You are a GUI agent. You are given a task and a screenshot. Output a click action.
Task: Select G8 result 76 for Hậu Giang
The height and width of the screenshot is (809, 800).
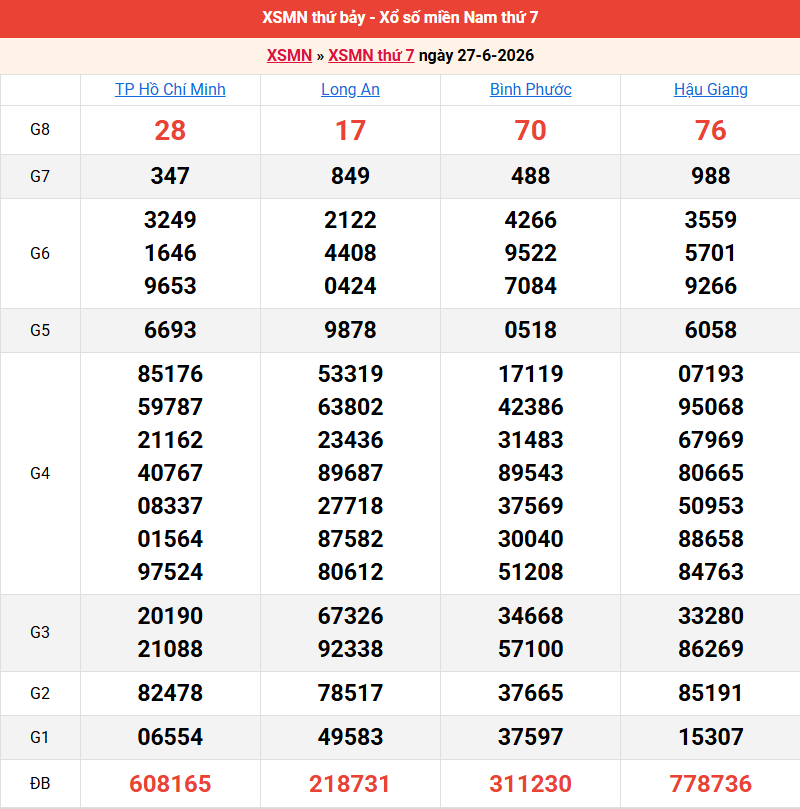tap(710, 131)
